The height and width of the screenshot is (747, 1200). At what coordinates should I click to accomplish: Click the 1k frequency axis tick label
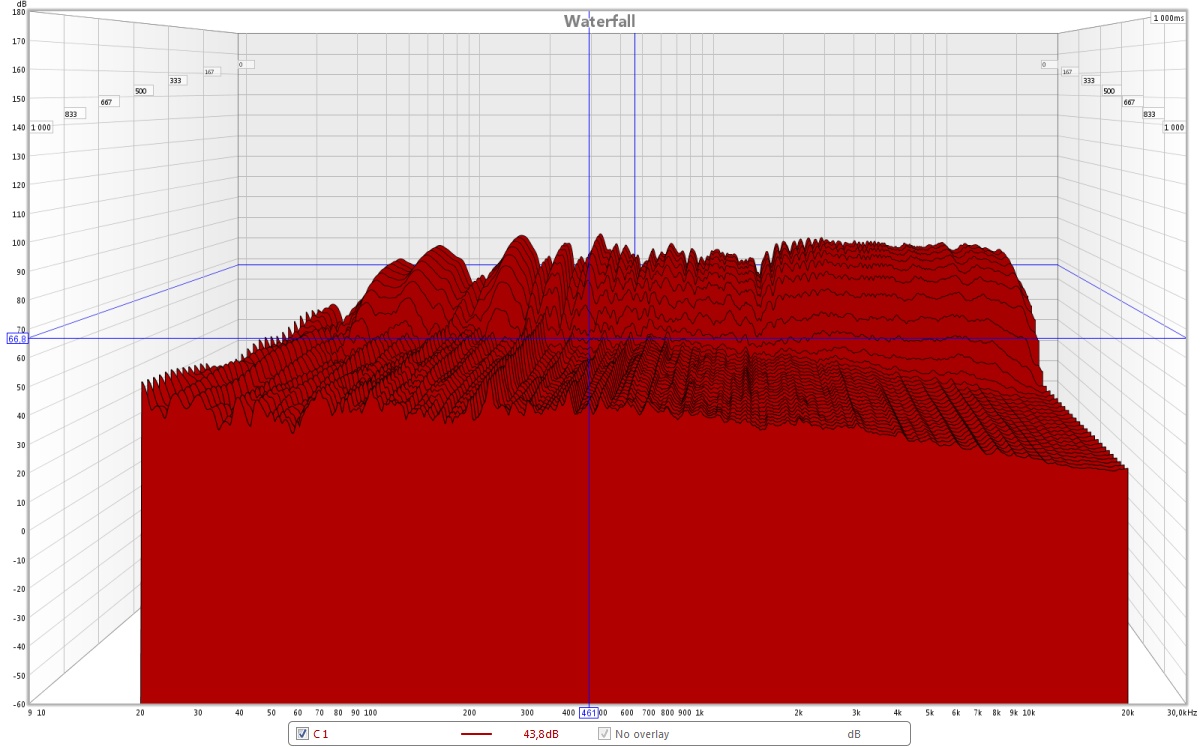pos(699,713)
